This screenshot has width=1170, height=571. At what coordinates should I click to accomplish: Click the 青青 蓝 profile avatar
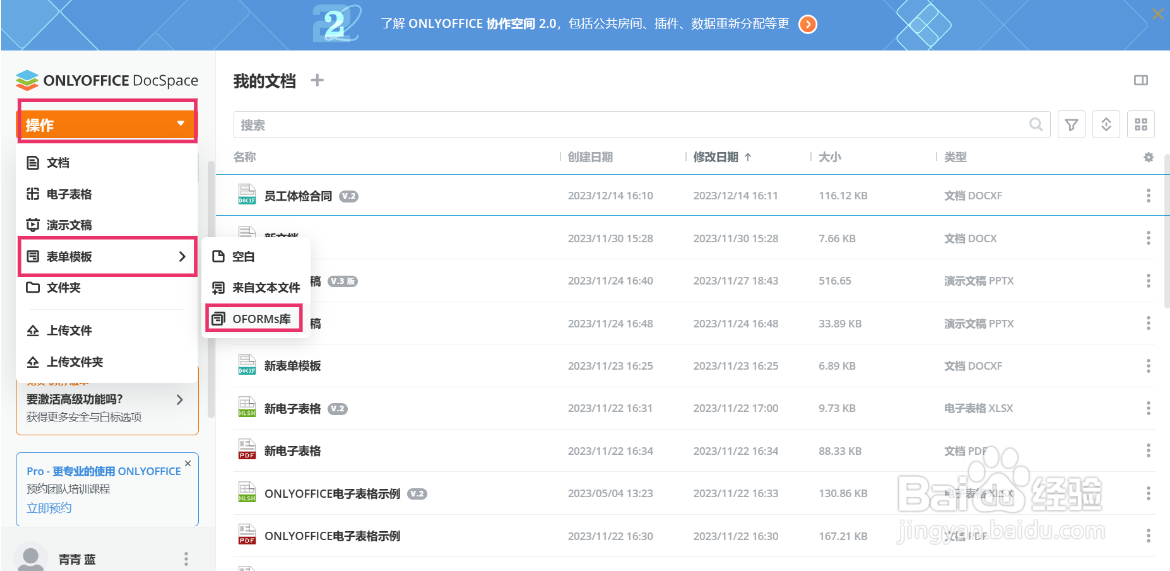(x=31, y=558)
